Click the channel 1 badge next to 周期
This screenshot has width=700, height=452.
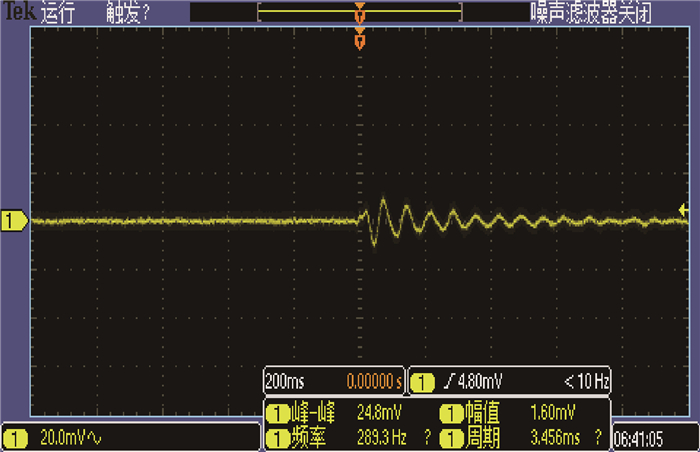point(450,437)
